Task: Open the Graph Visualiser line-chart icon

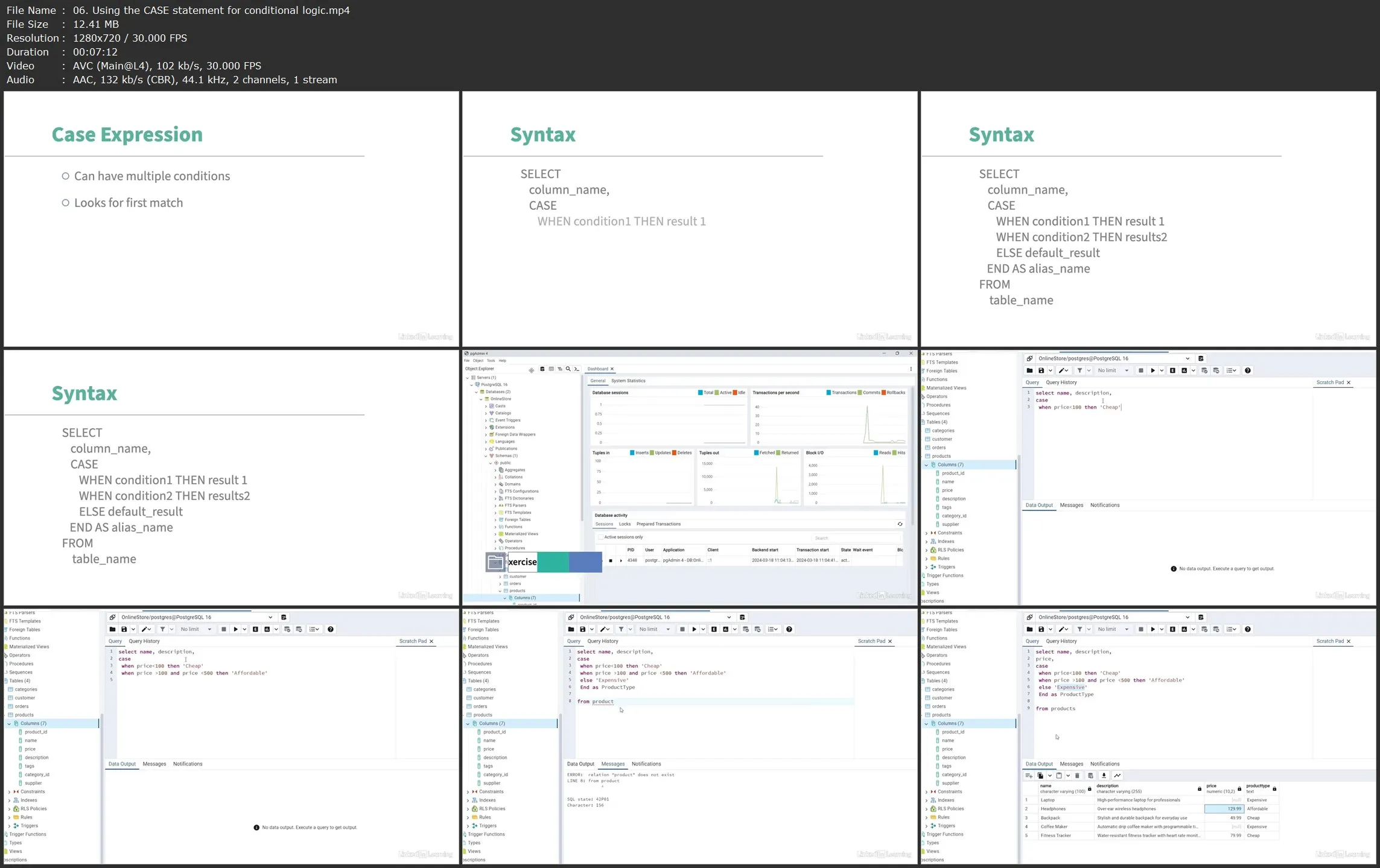Action: pos(1117,776)
